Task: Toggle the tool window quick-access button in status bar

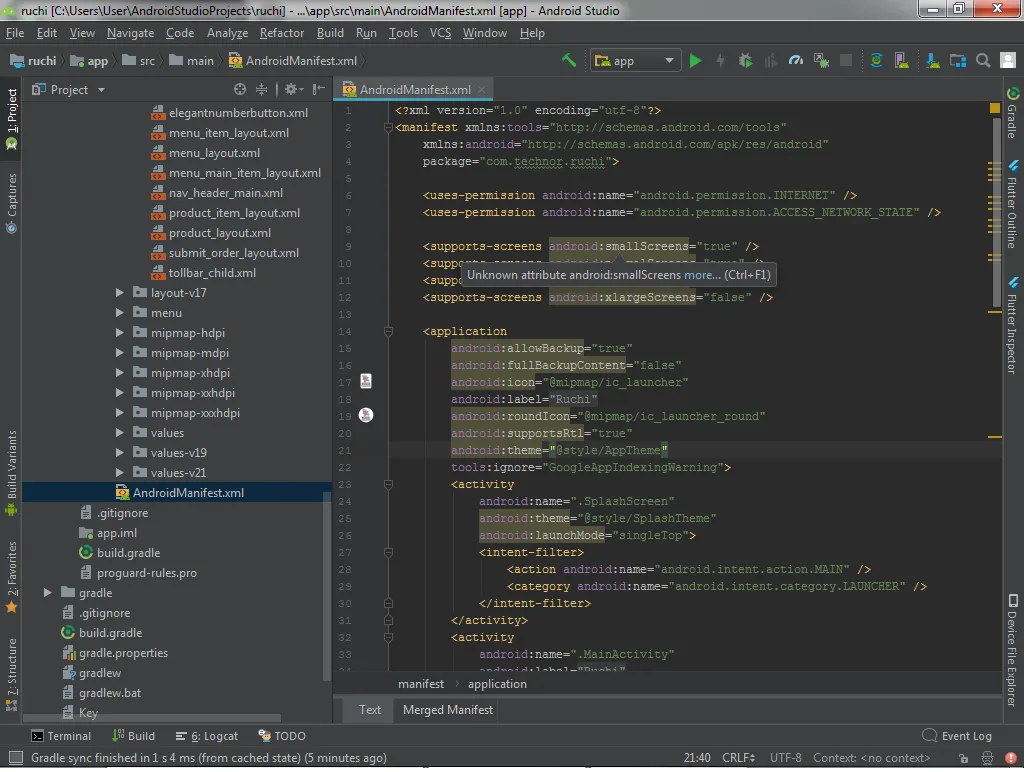Action: tap(15, 758)
